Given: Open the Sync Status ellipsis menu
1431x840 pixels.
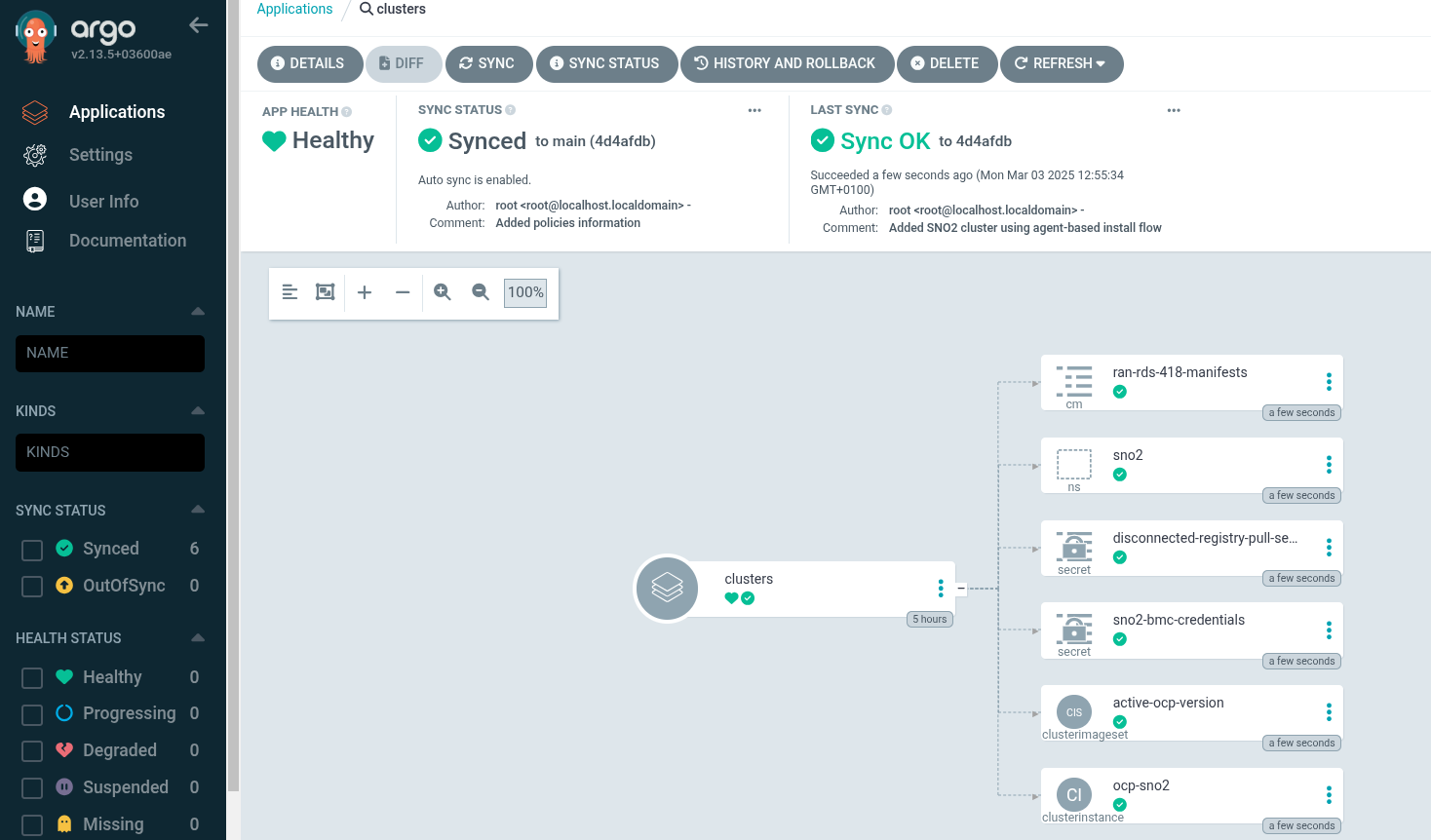Looking at the screenshot, I should point(754,110).
